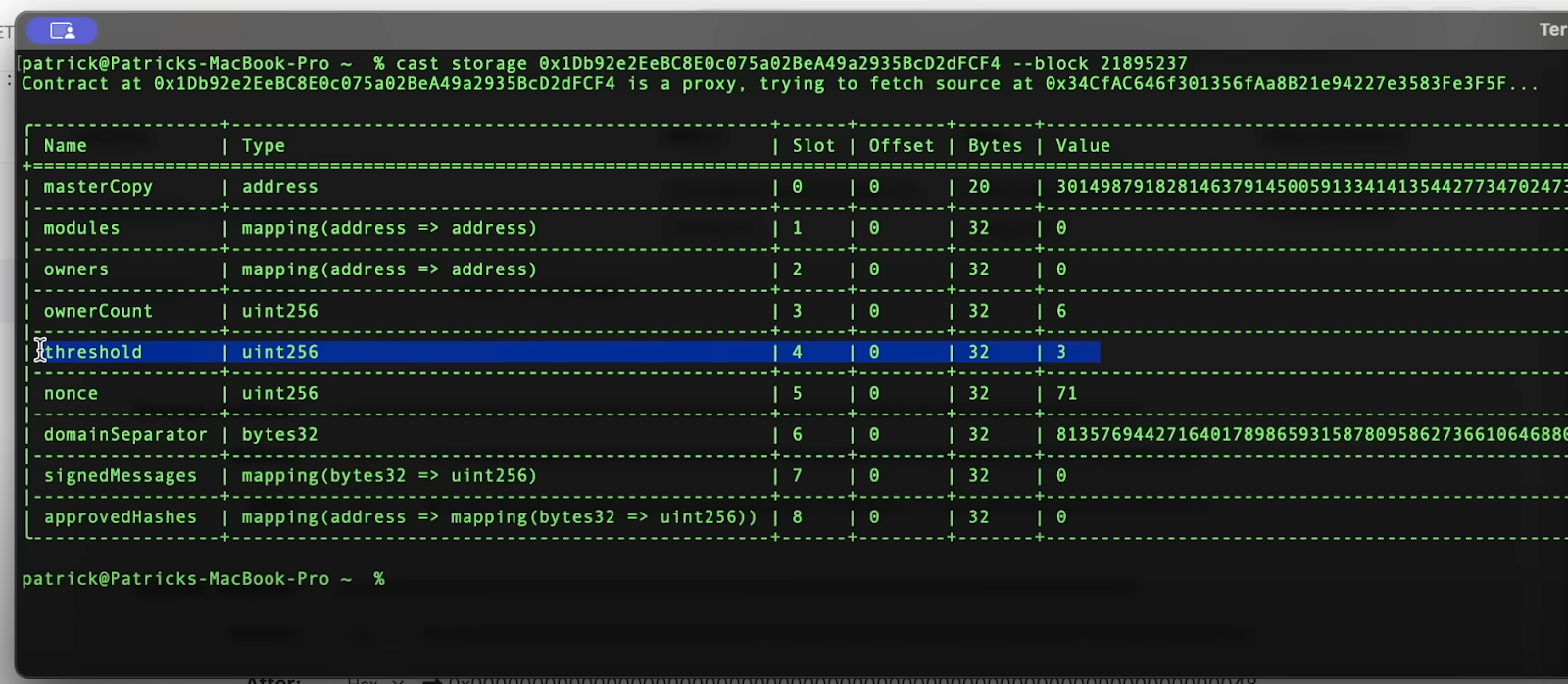Click the 'cast storage' command text
The width and height of the screenshot is (1568, 684).
(x=462, y=64)
